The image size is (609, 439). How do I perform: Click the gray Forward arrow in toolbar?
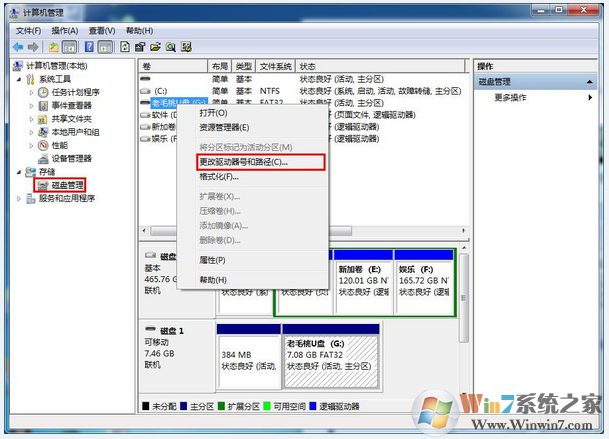pos(33,47)
